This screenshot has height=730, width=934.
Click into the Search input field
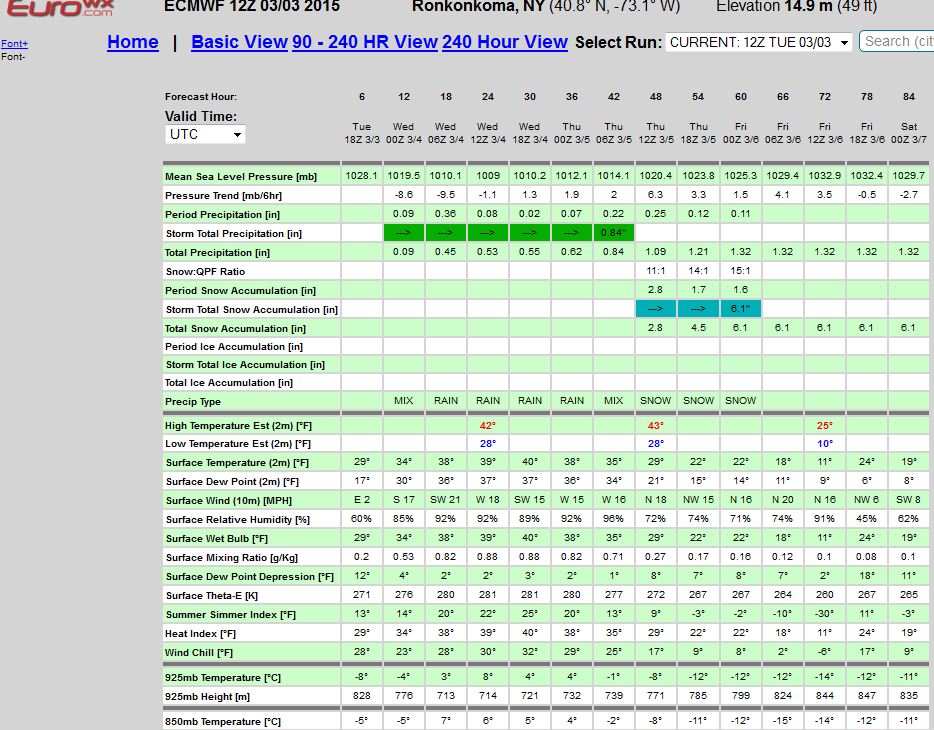tap(898, 41)
